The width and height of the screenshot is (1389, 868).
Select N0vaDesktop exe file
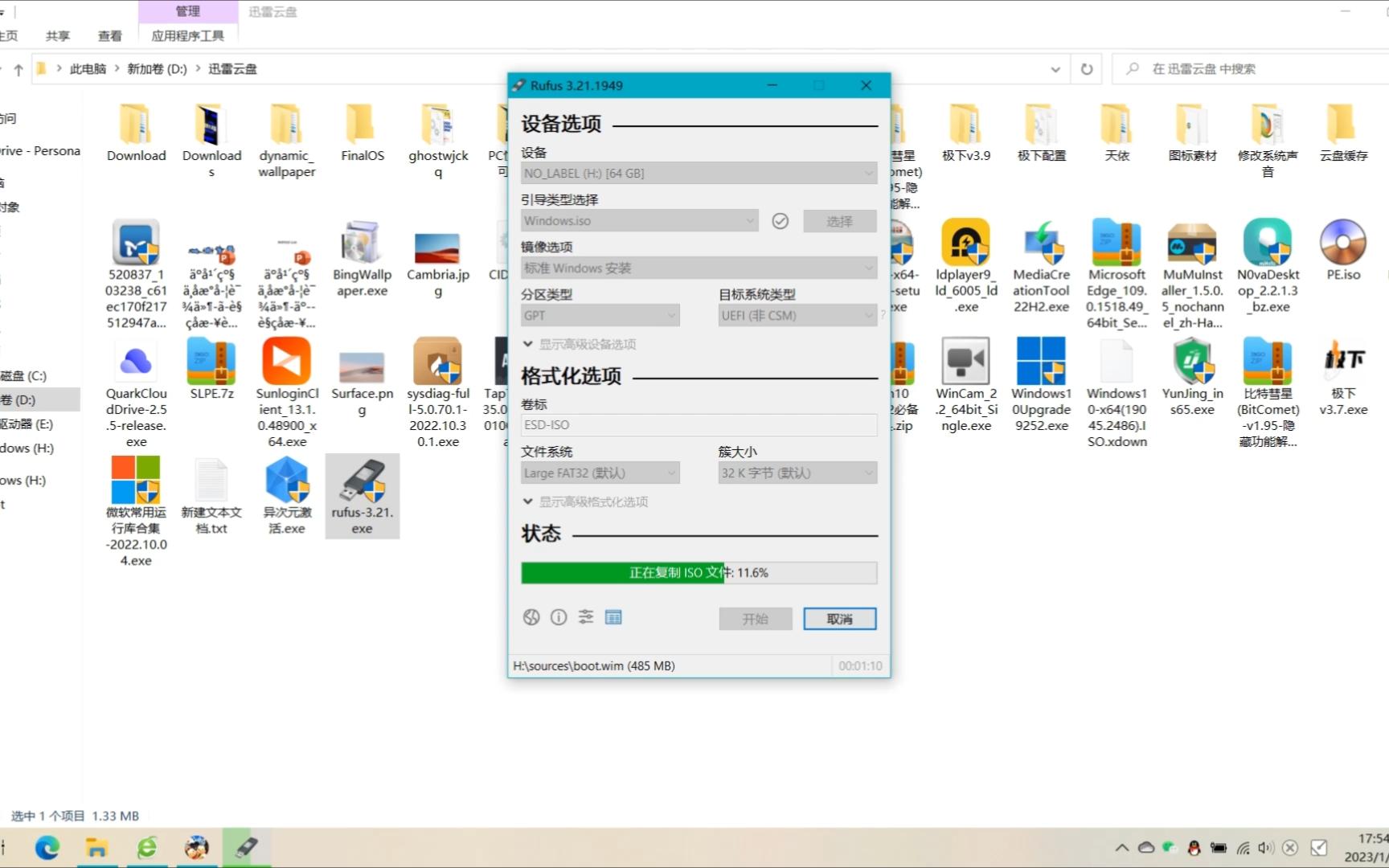(x=1268, y=266)
